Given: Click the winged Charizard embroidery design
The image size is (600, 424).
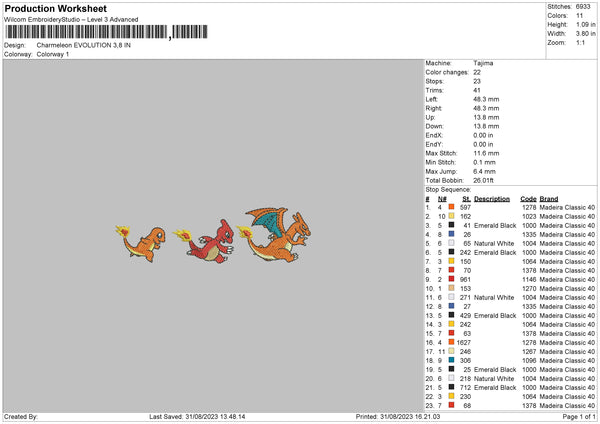Looking at the screenshot, I should [x=274, y=234].
